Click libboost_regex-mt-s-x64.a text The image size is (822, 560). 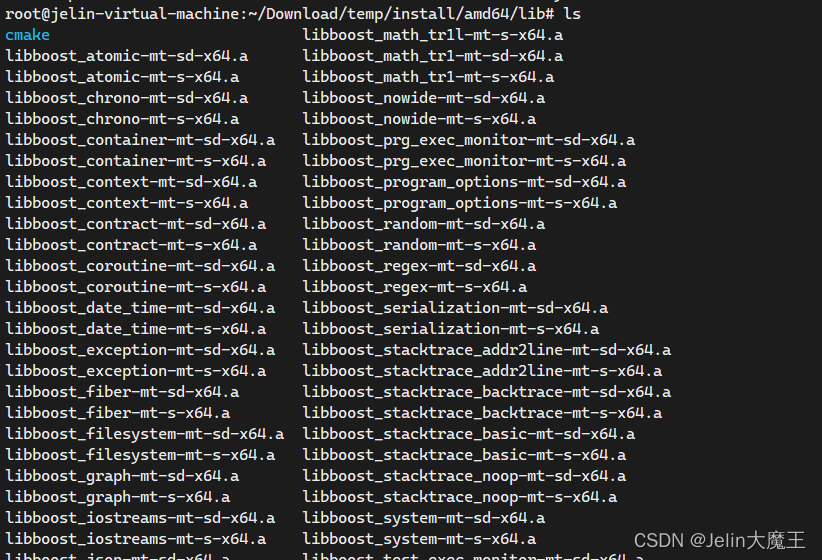click(415, 287)
